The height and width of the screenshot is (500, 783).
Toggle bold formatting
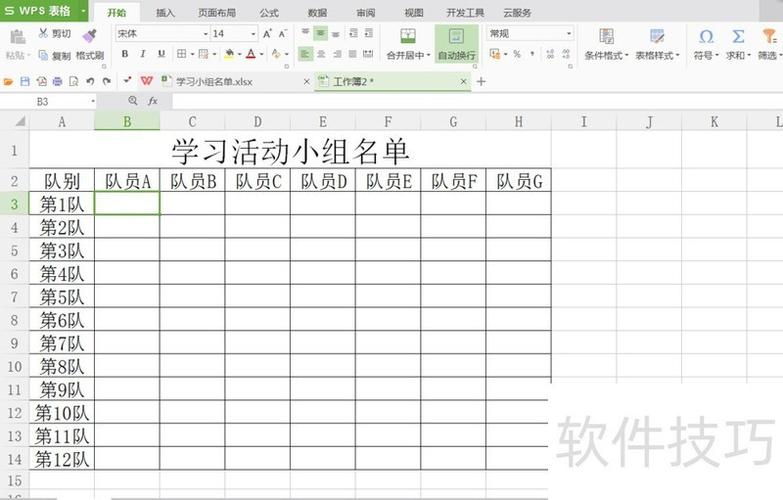point(125,53)
